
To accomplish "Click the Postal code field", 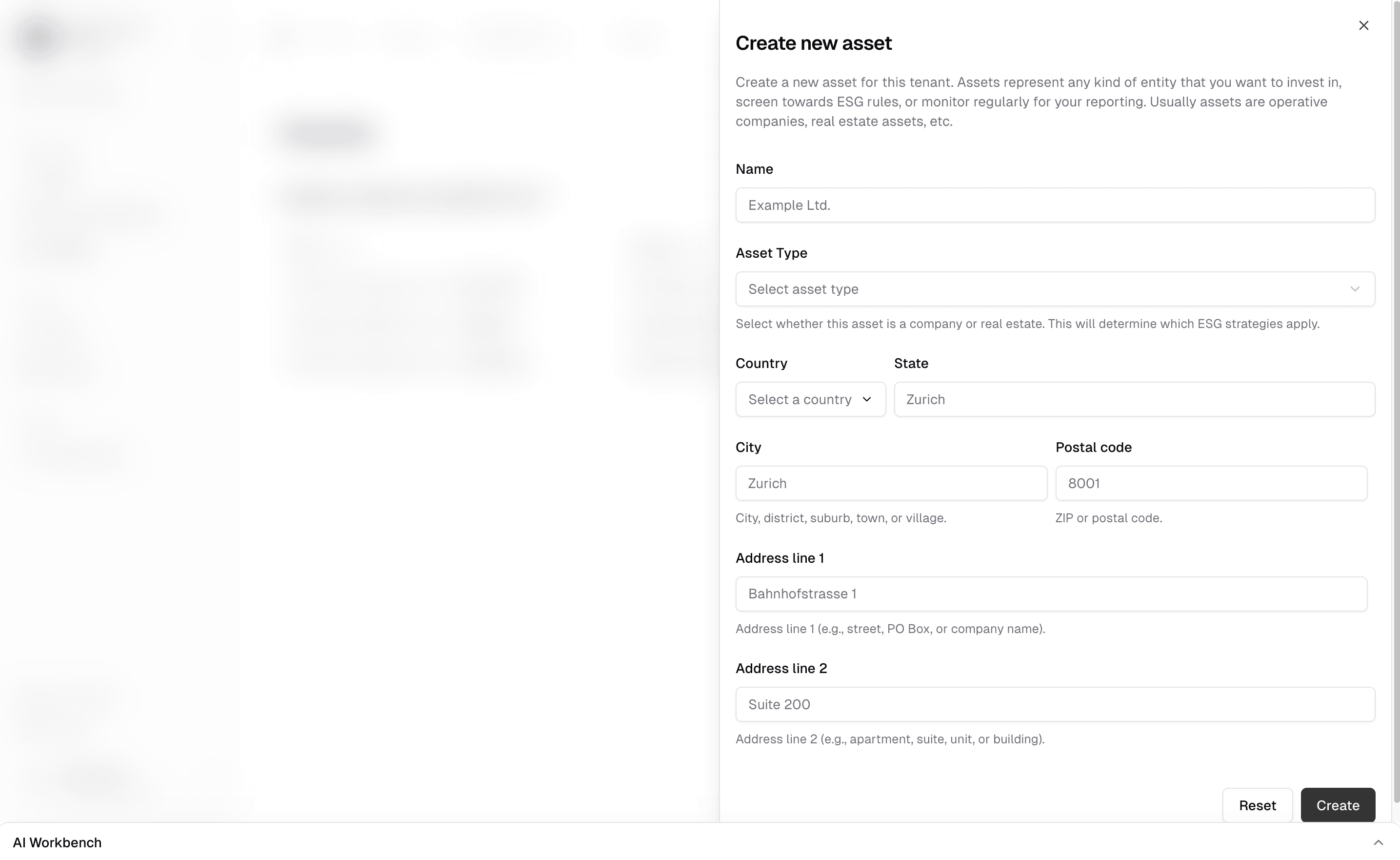I will [1211, 483].
